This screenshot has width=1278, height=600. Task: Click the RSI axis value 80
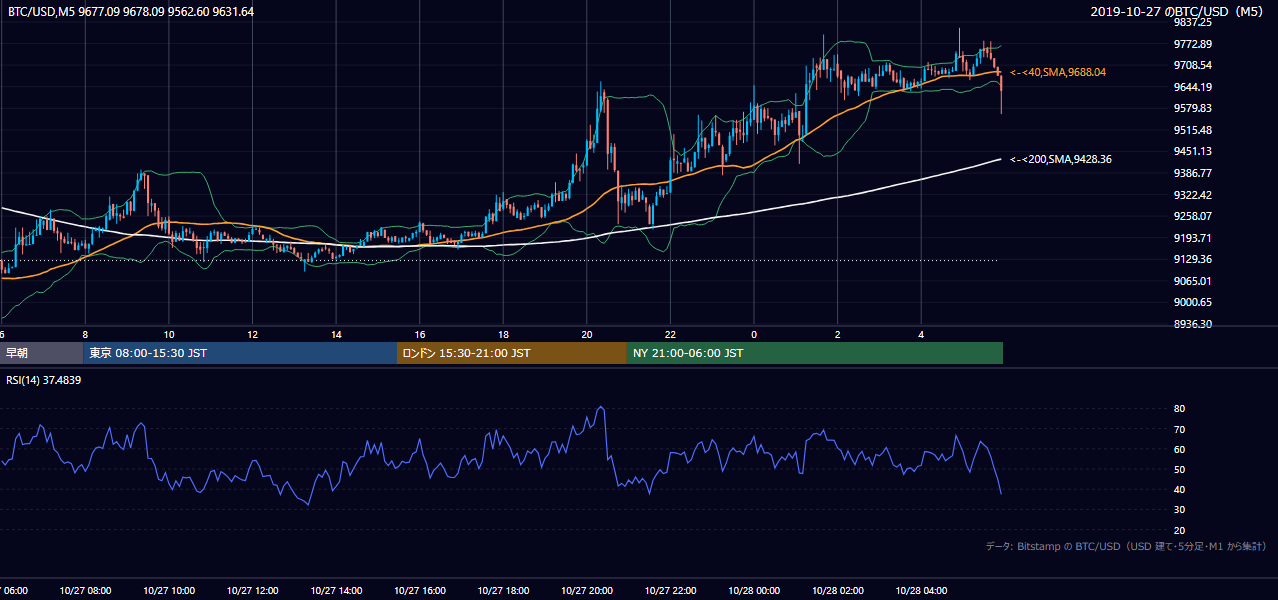tap(1180, 409)
